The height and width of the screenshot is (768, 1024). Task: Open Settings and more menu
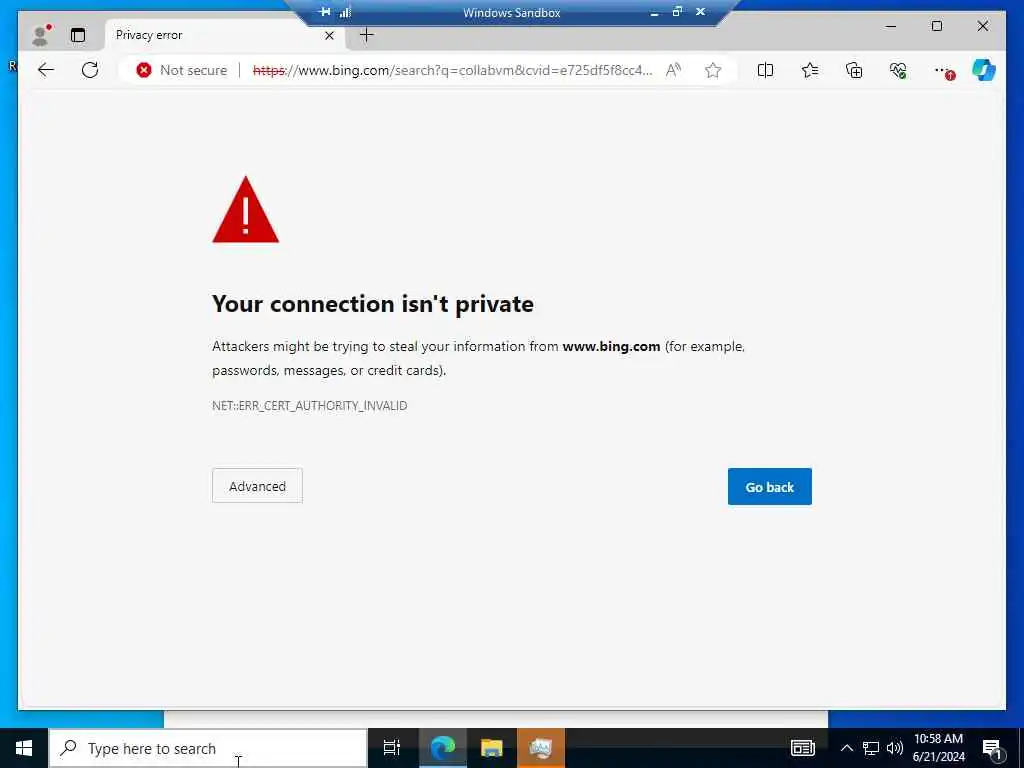942,70
